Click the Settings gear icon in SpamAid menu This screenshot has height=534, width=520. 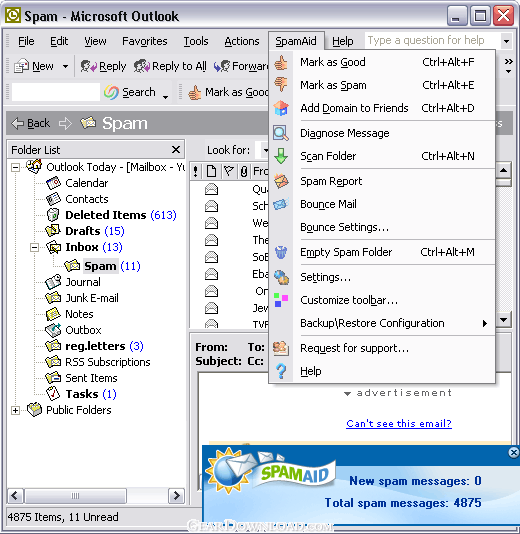click(x=281, y=277)
